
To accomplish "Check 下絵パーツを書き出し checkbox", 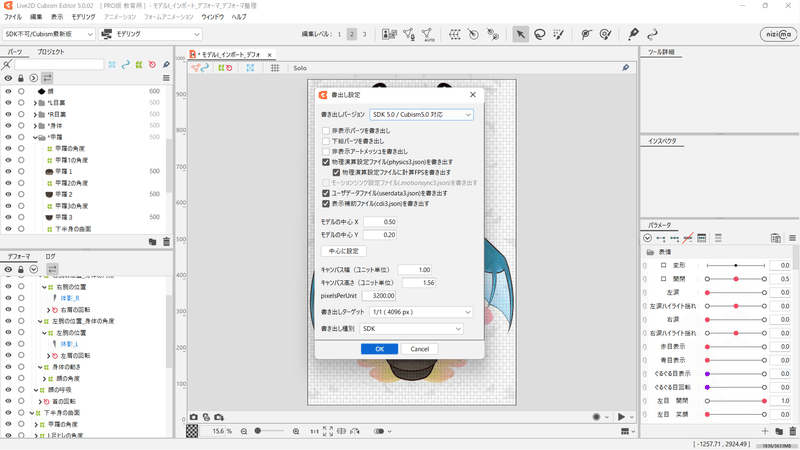I will (x=326, y=141).
